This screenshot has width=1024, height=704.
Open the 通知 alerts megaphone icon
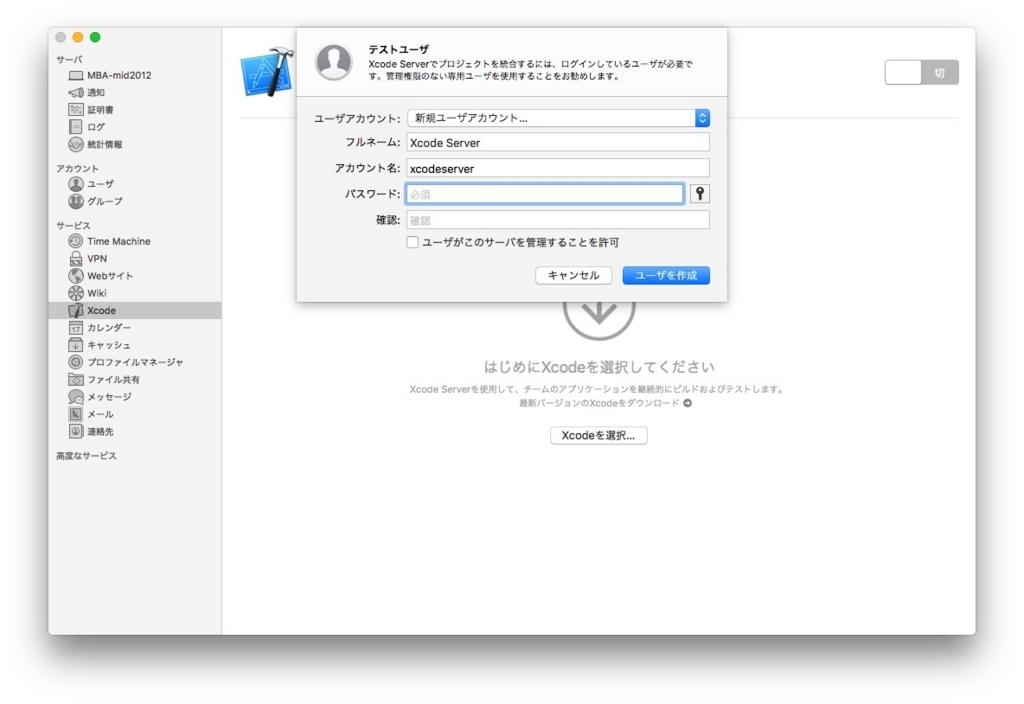[76, 92]
